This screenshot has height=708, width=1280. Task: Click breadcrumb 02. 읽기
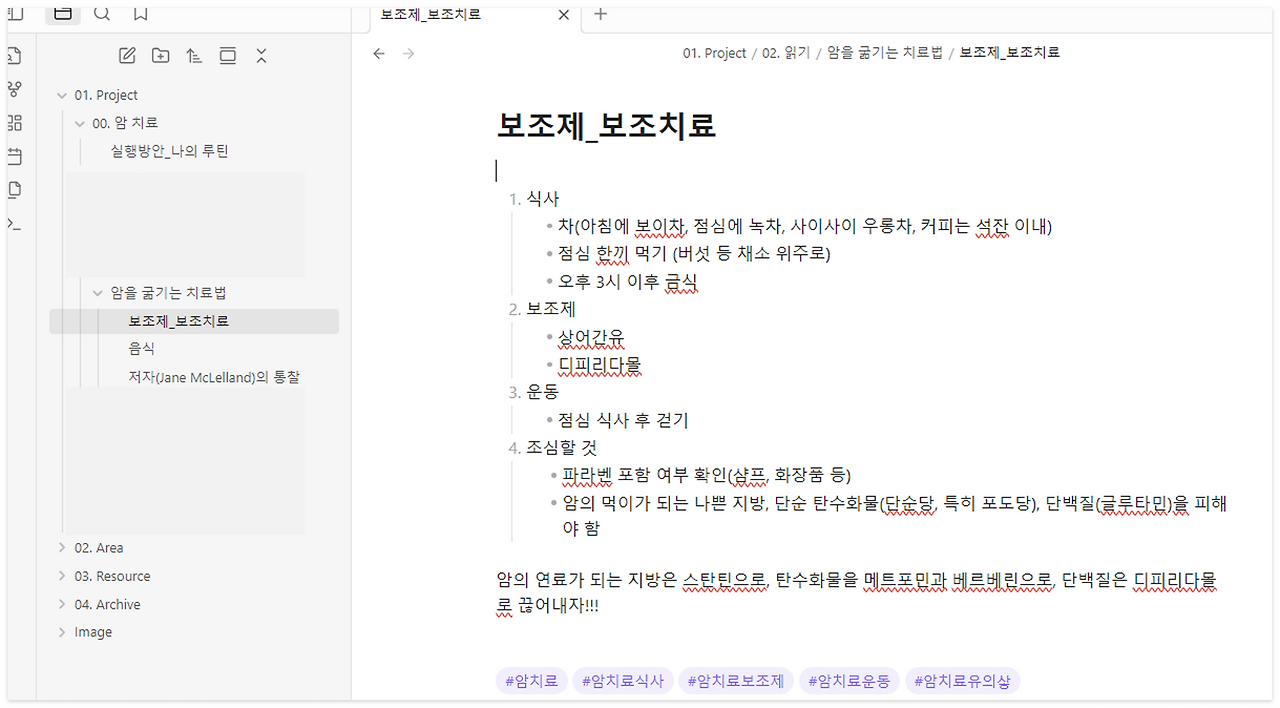[x=786, y=53]
